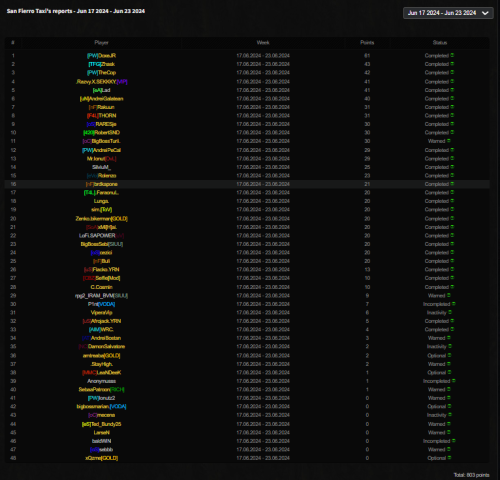Open player BigBossSebi[SIUU] profile

tap(101, 244)
